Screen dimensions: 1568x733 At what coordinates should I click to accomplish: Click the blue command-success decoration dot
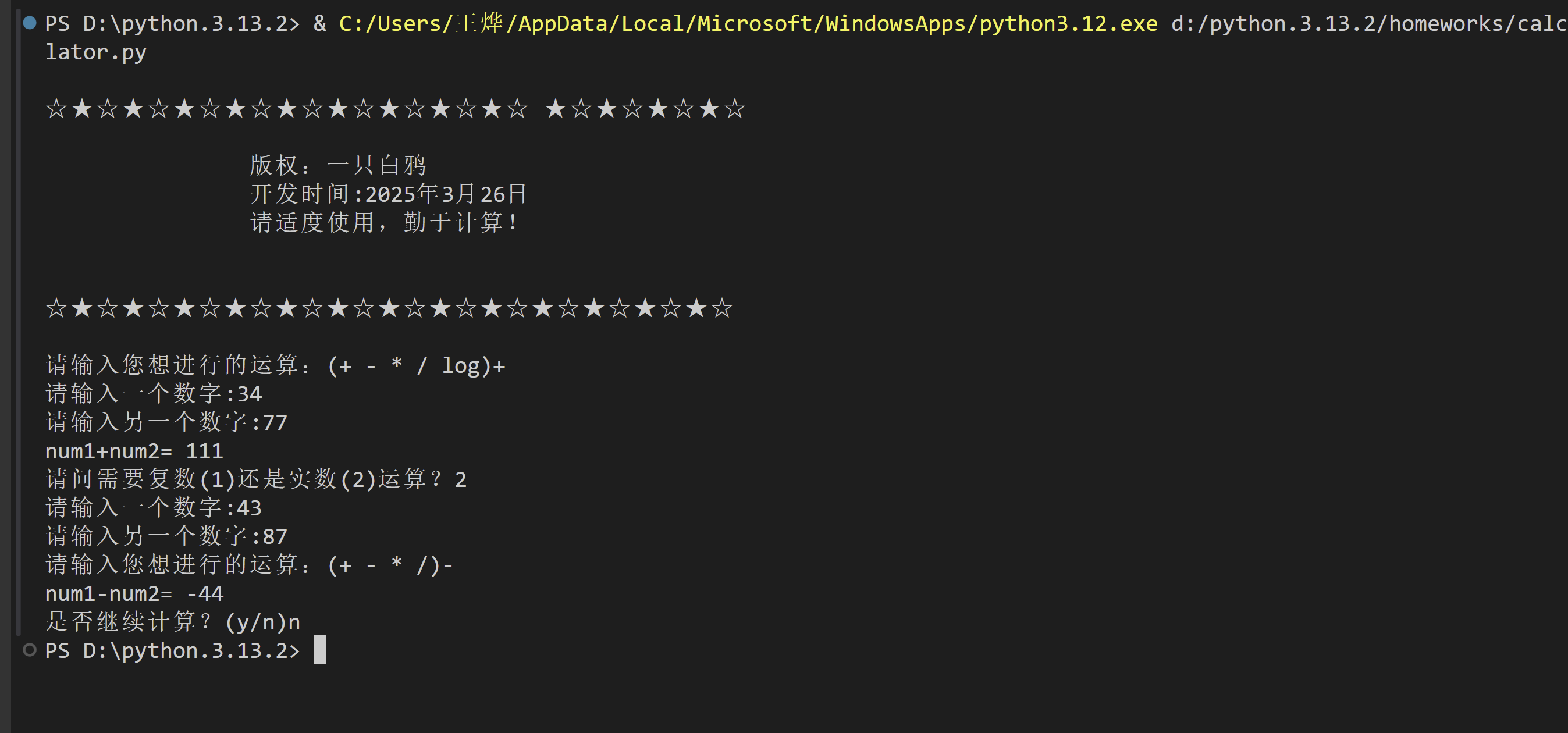(29, 23)
